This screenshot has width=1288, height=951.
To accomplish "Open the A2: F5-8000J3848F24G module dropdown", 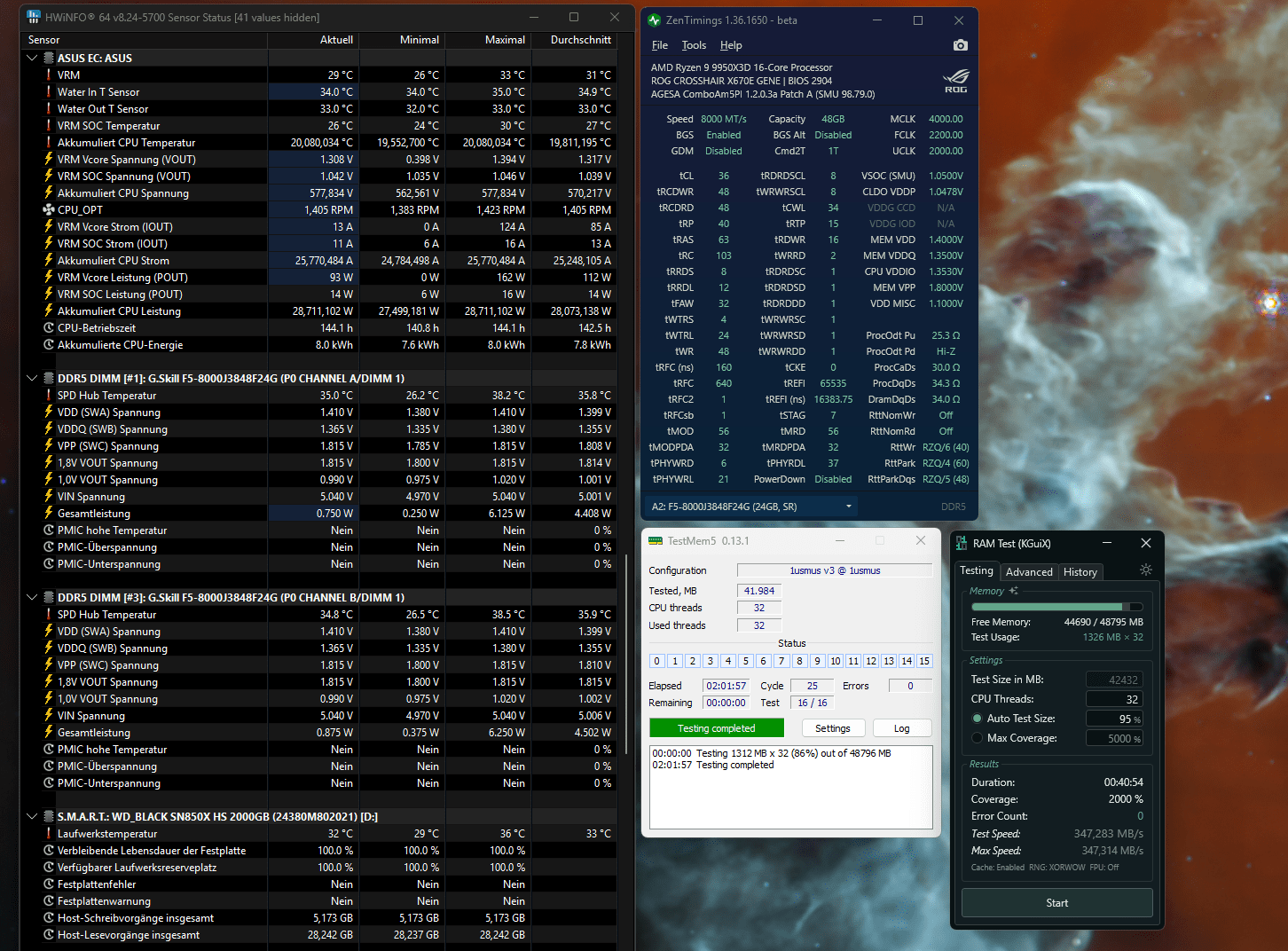I will pyautogui.click(x=752, y=507).
